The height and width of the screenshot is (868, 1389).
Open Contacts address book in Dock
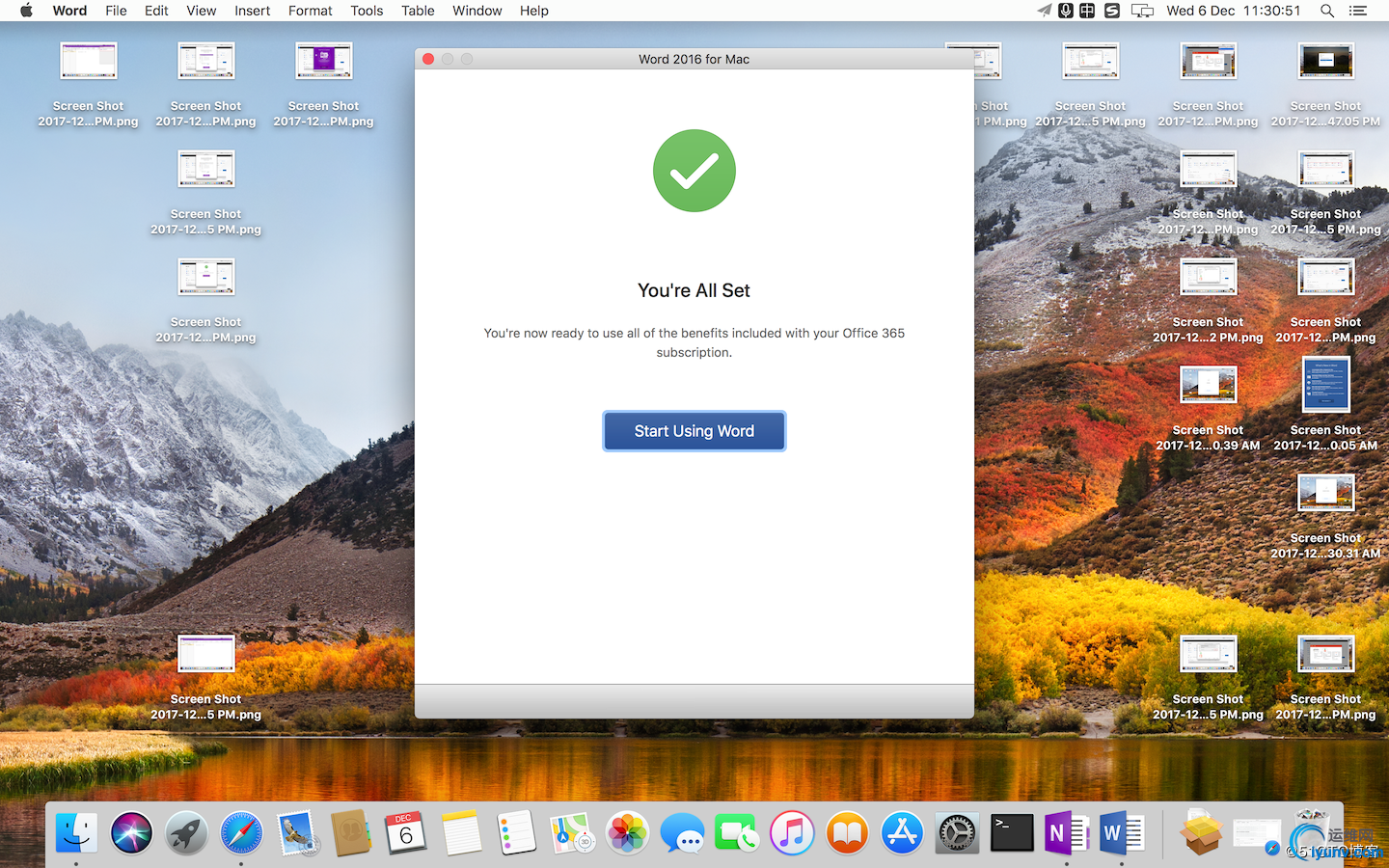pos(351,833)
